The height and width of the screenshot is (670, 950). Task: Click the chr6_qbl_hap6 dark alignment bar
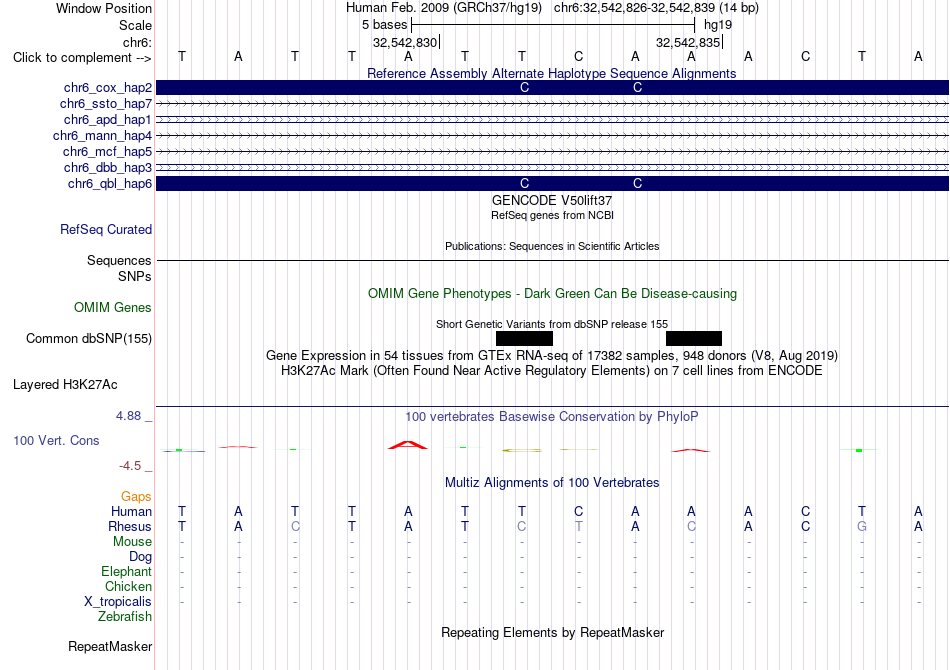[x=553, y=184]
